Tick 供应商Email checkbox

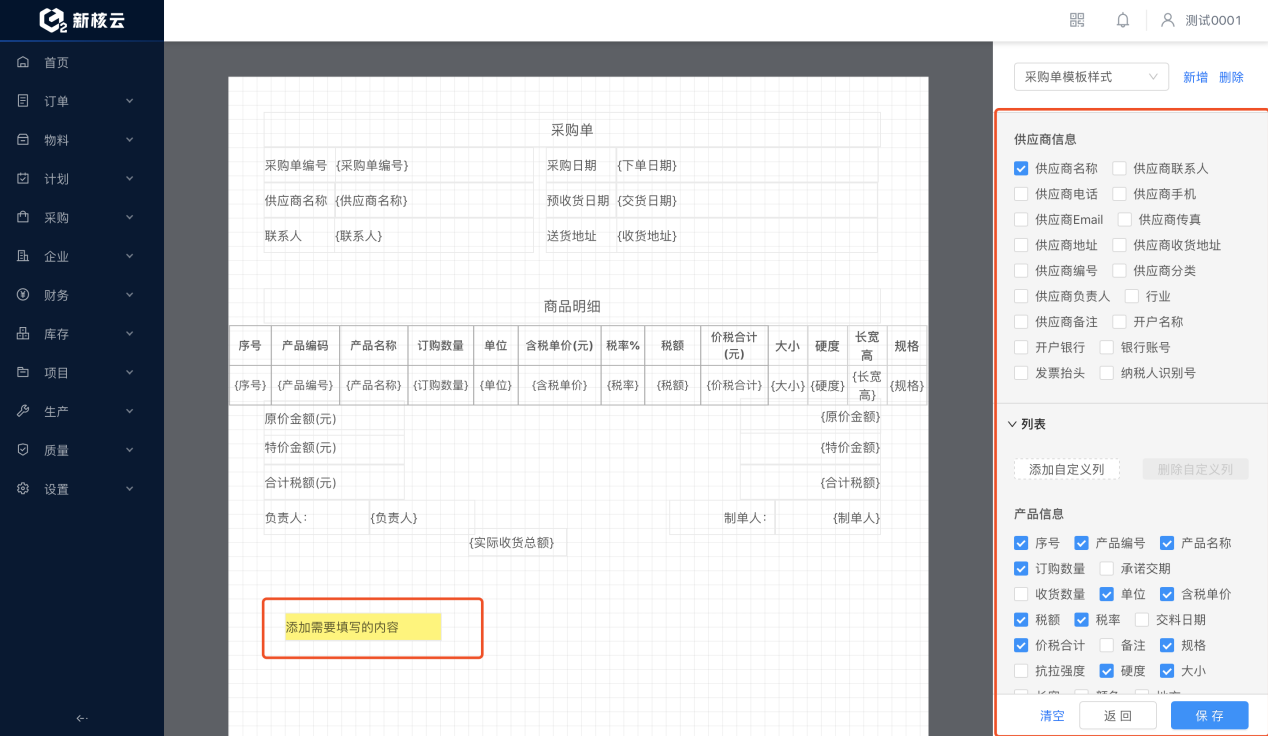tap(1021, 219)
